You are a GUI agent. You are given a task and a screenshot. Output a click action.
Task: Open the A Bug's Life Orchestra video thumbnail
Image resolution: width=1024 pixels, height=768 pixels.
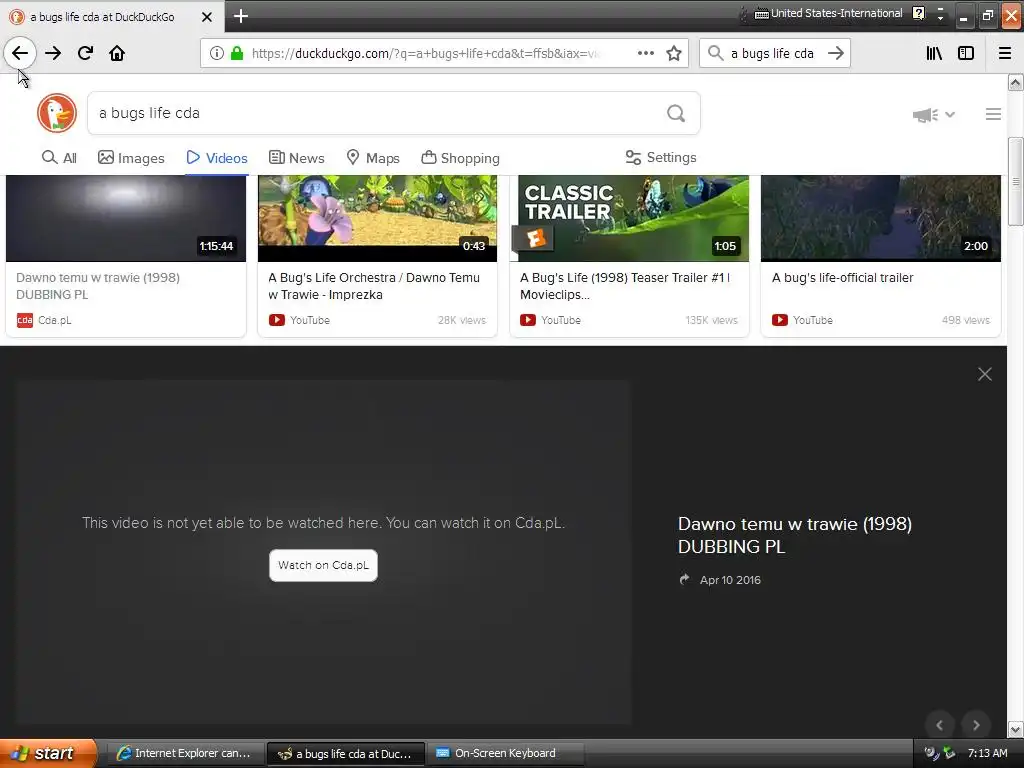coord(377,218)
